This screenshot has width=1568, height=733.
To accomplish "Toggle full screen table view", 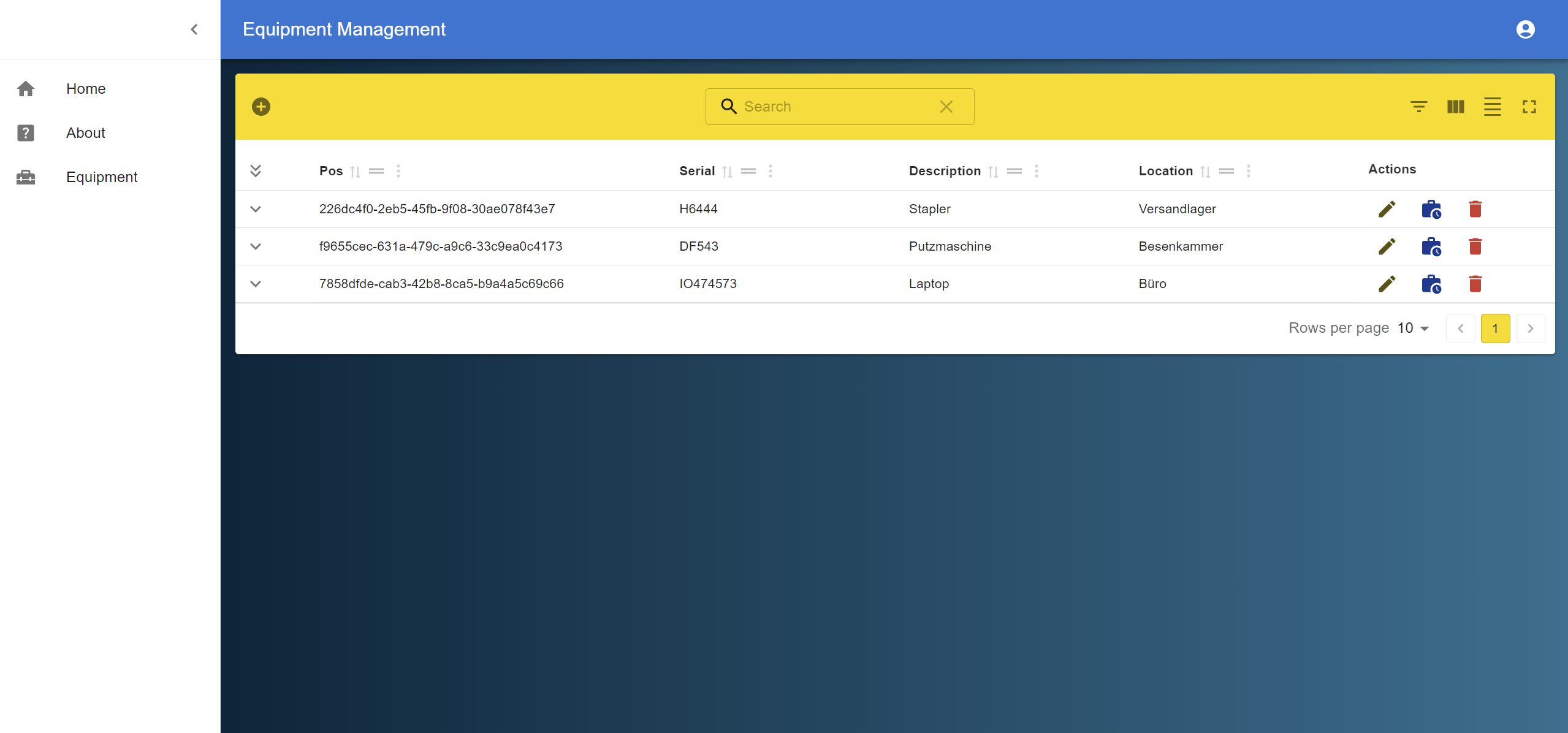I will click(x=1529, y=107).
